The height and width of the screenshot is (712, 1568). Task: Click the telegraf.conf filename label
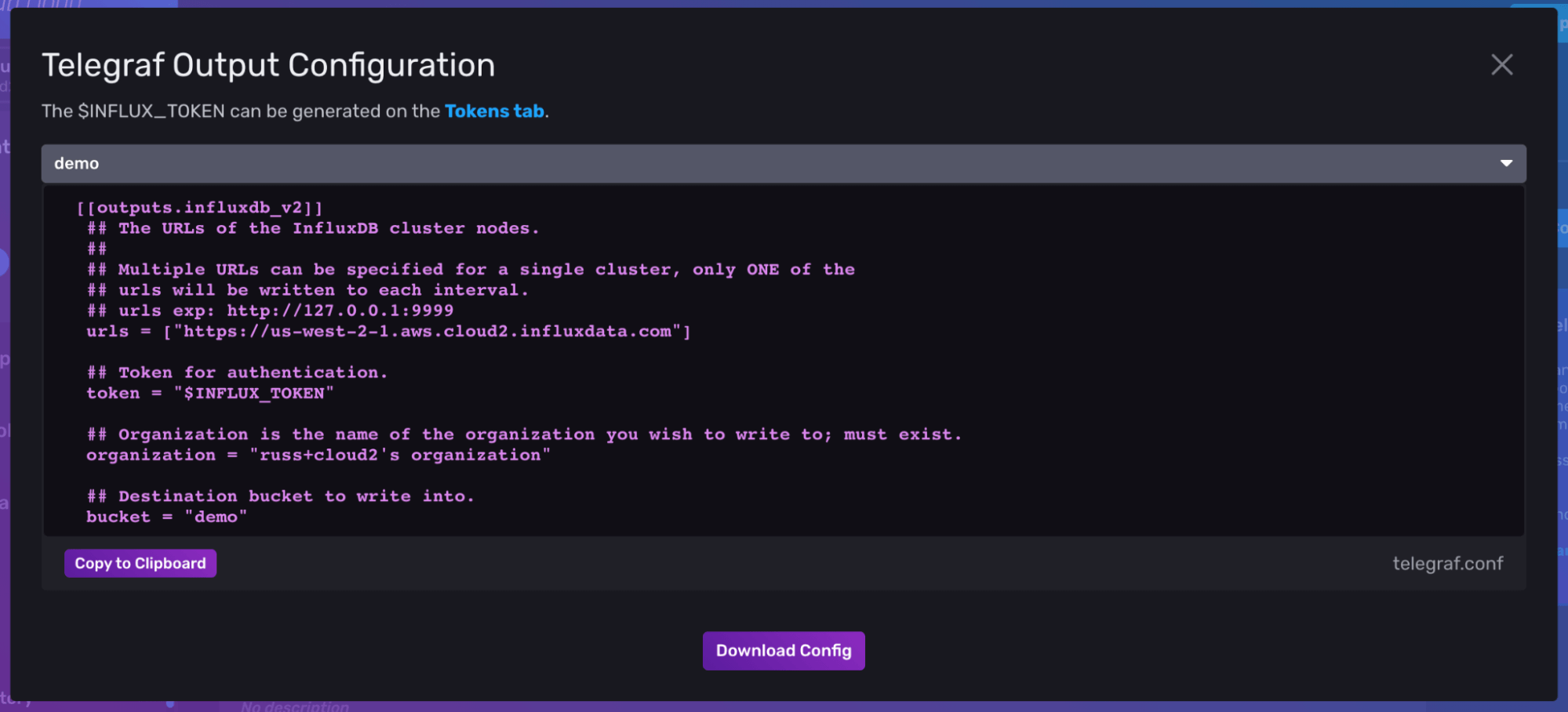(x=1447, y=563)
